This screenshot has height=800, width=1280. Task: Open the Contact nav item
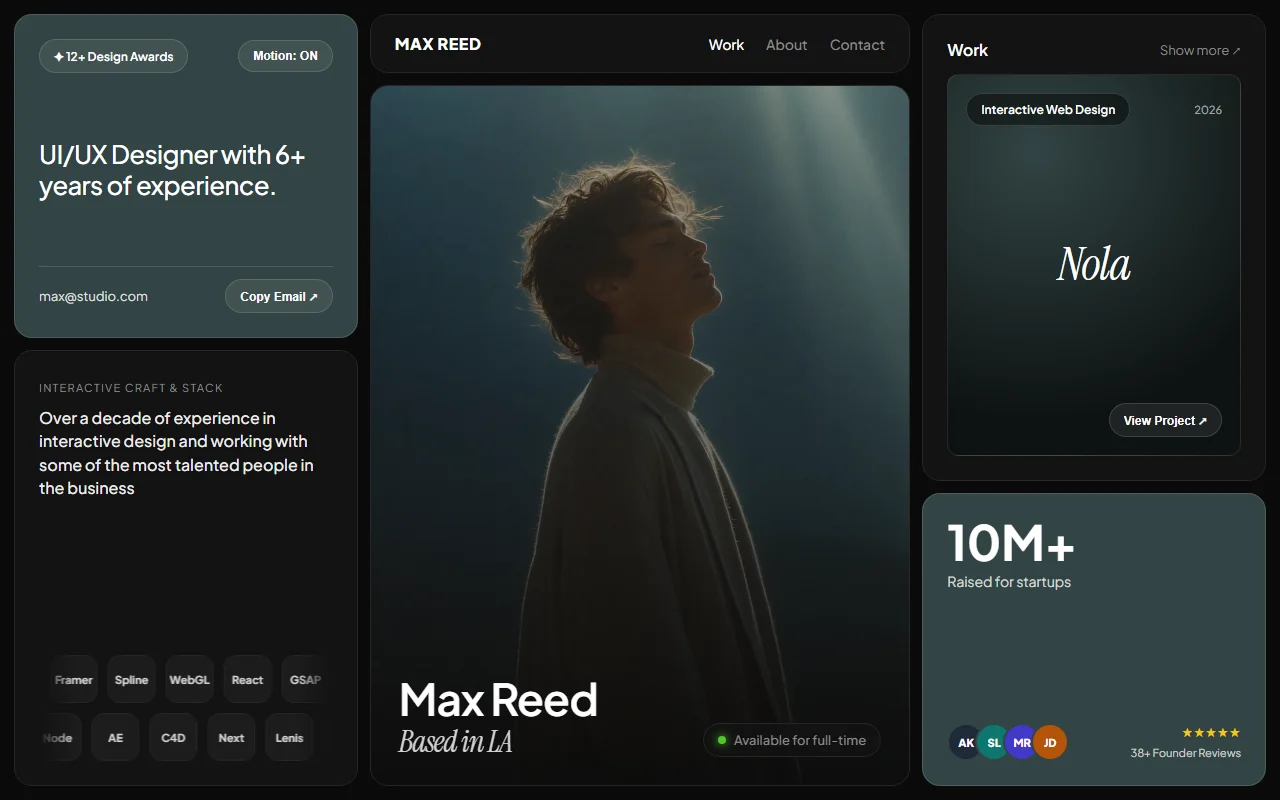point(857,45)
